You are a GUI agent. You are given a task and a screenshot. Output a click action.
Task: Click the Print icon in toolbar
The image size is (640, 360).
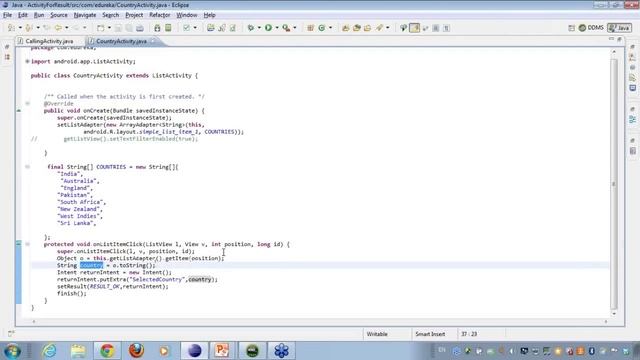140,28
